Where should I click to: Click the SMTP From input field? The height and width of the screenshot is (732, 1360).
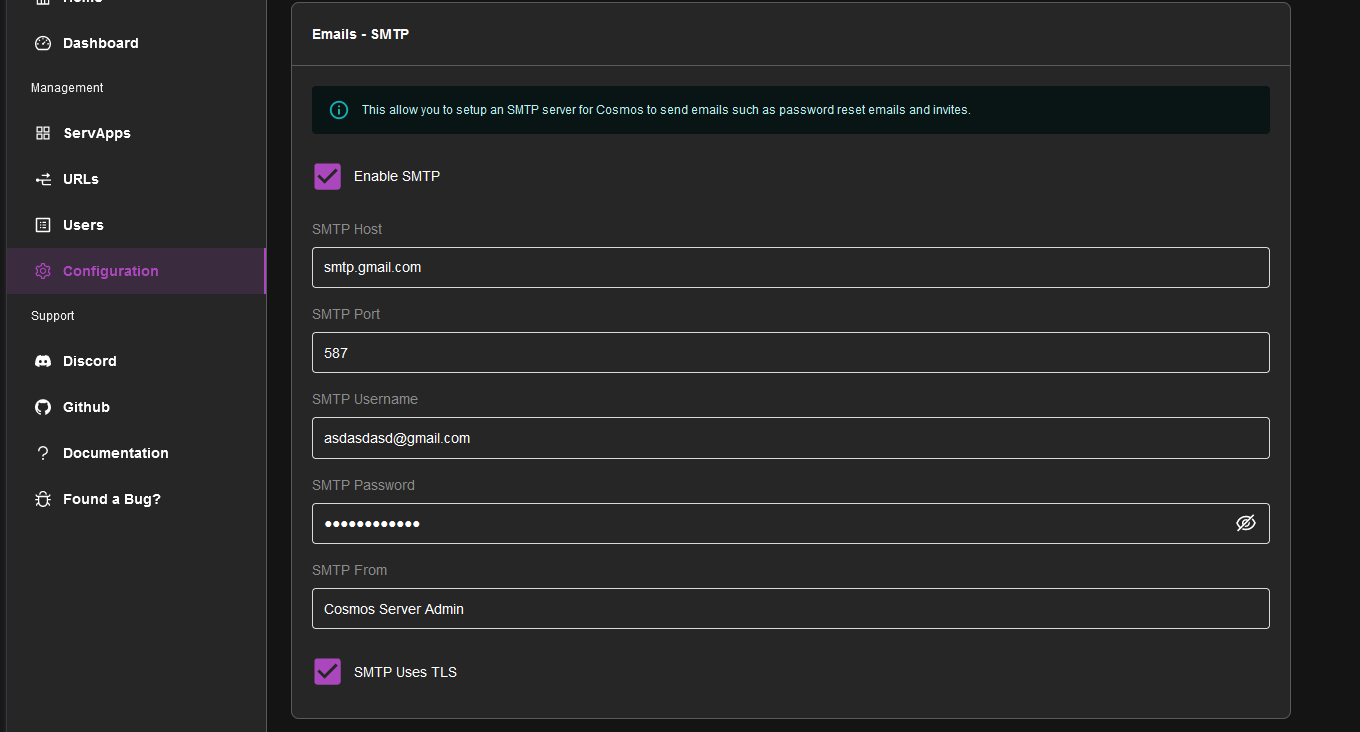790,609
